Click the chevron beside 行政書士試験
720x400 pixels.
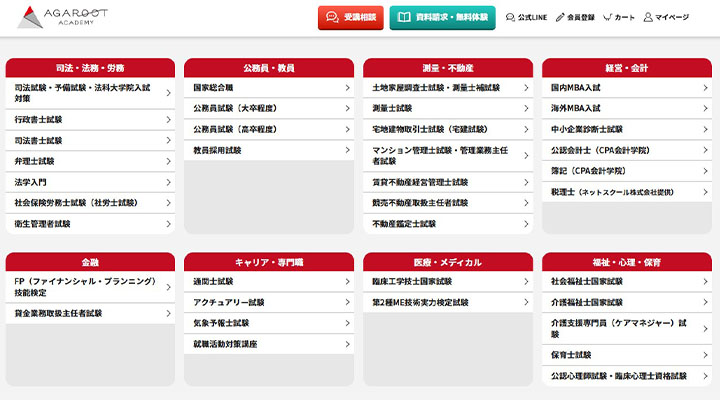[x=169, y=119]
